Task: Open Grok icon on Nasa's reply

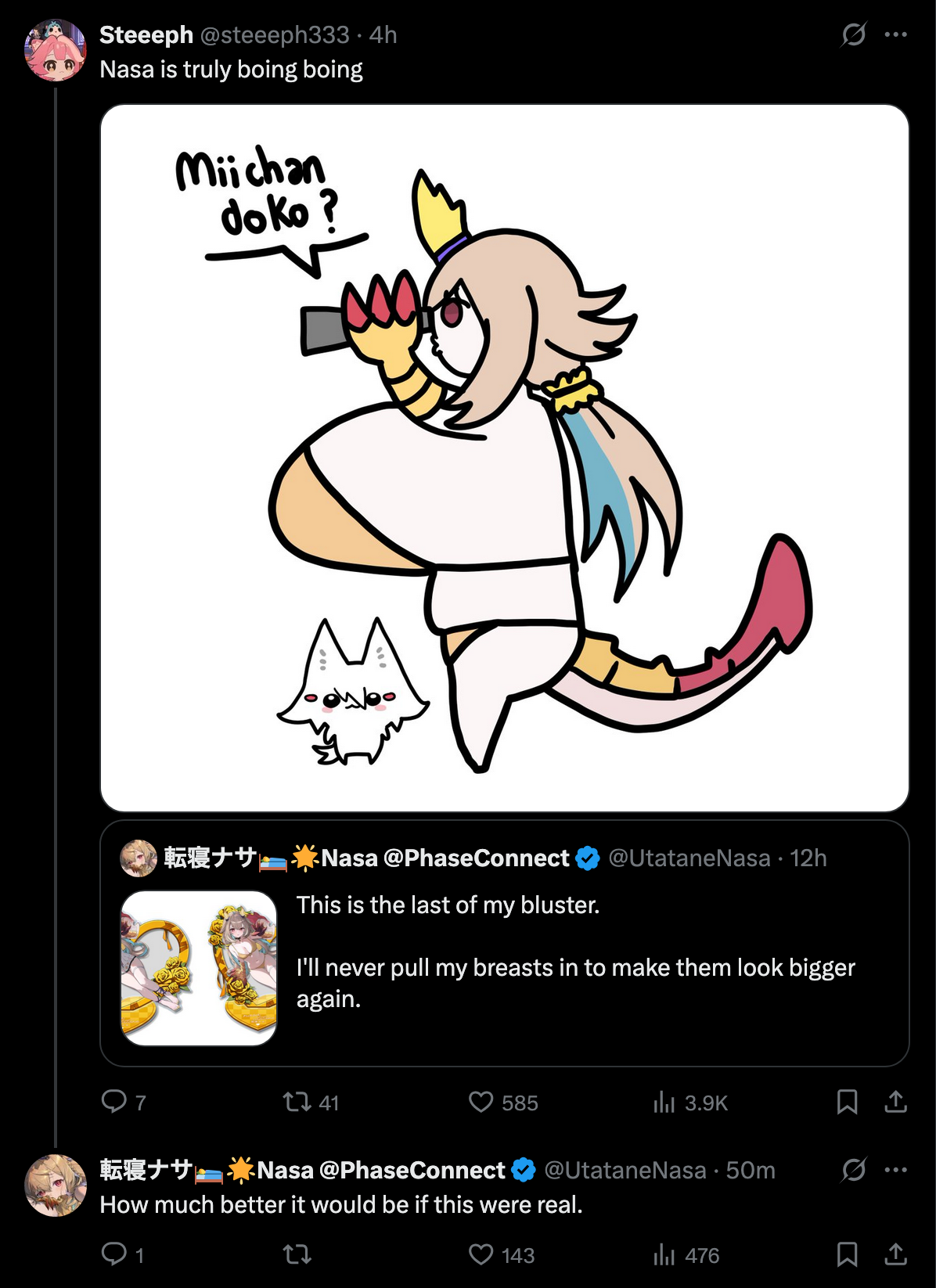Action: 853,1170
